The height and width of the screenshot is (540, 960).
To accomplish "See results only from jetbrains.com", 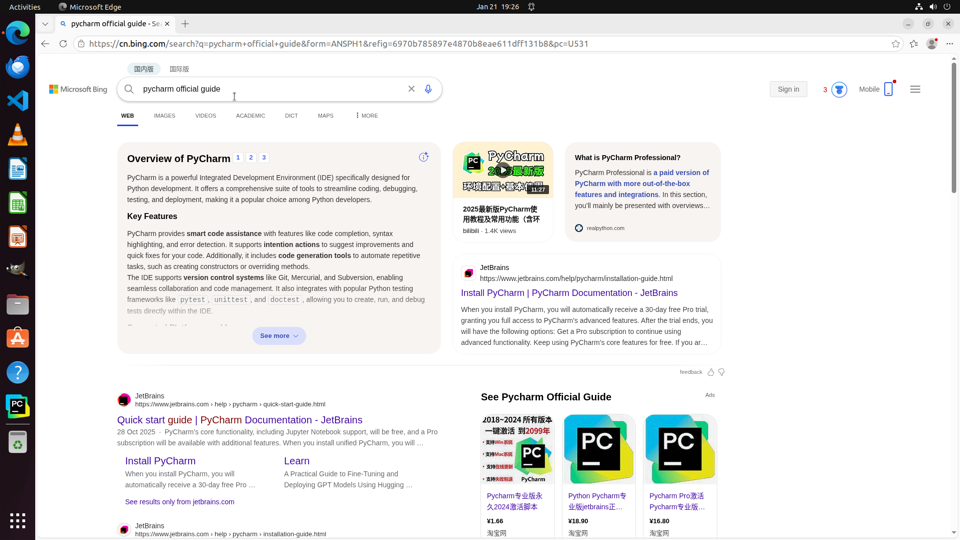I will point(179,501).
